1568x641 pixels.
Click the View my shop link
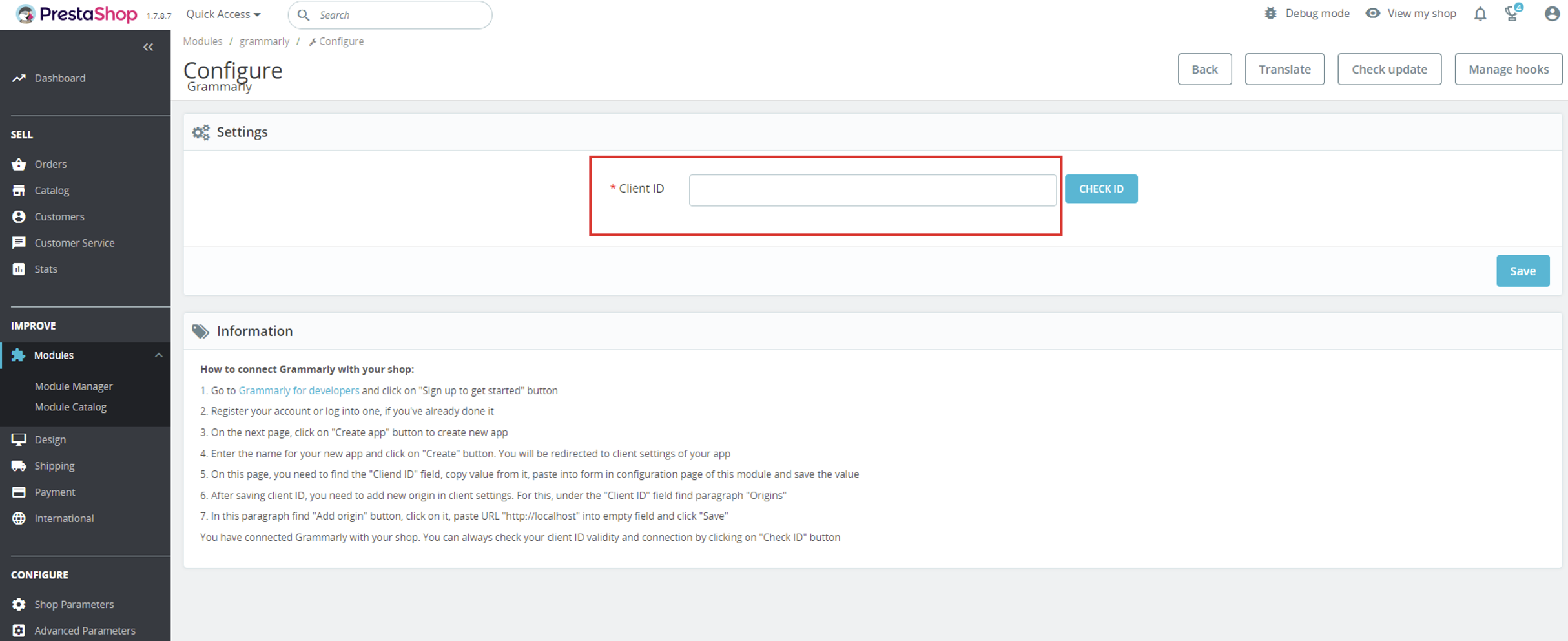(1421, 14)
